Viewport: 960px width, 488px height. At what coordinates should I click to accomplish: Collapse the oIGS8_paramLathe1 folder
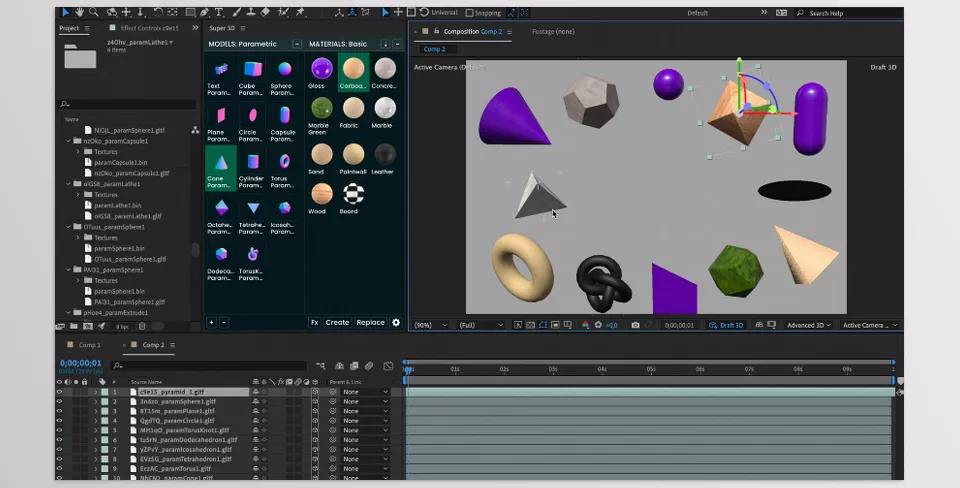coord(69,184)
